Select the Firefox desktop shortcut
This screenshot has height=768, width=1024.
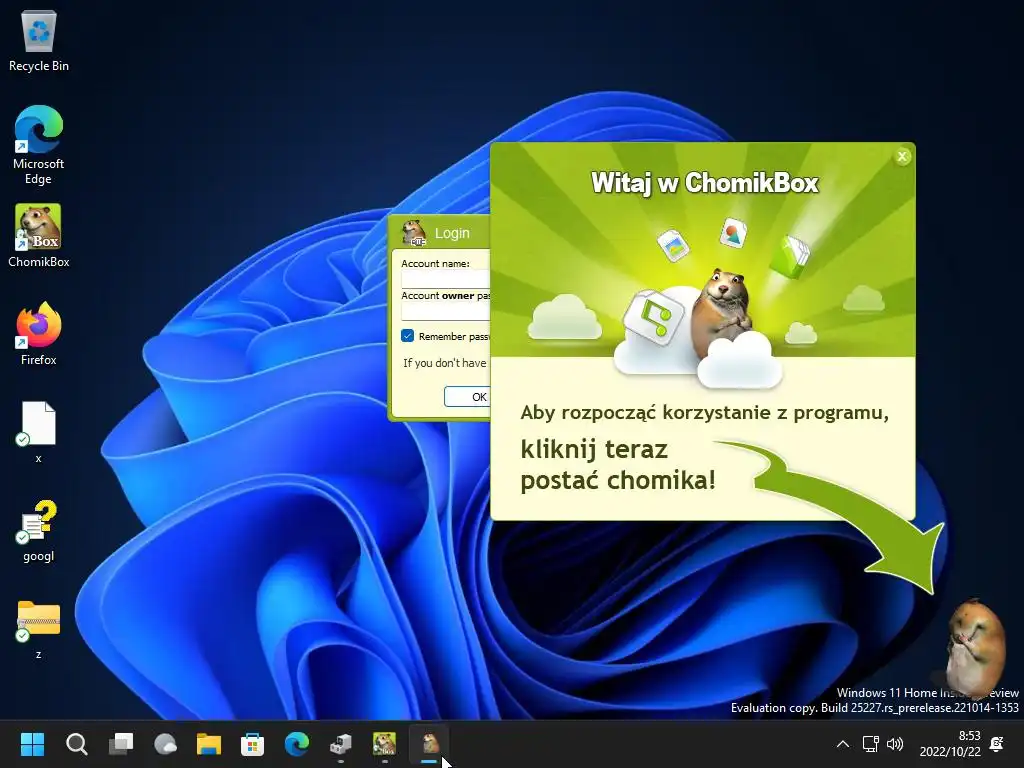pyautogui.click(x=39, y=334)
